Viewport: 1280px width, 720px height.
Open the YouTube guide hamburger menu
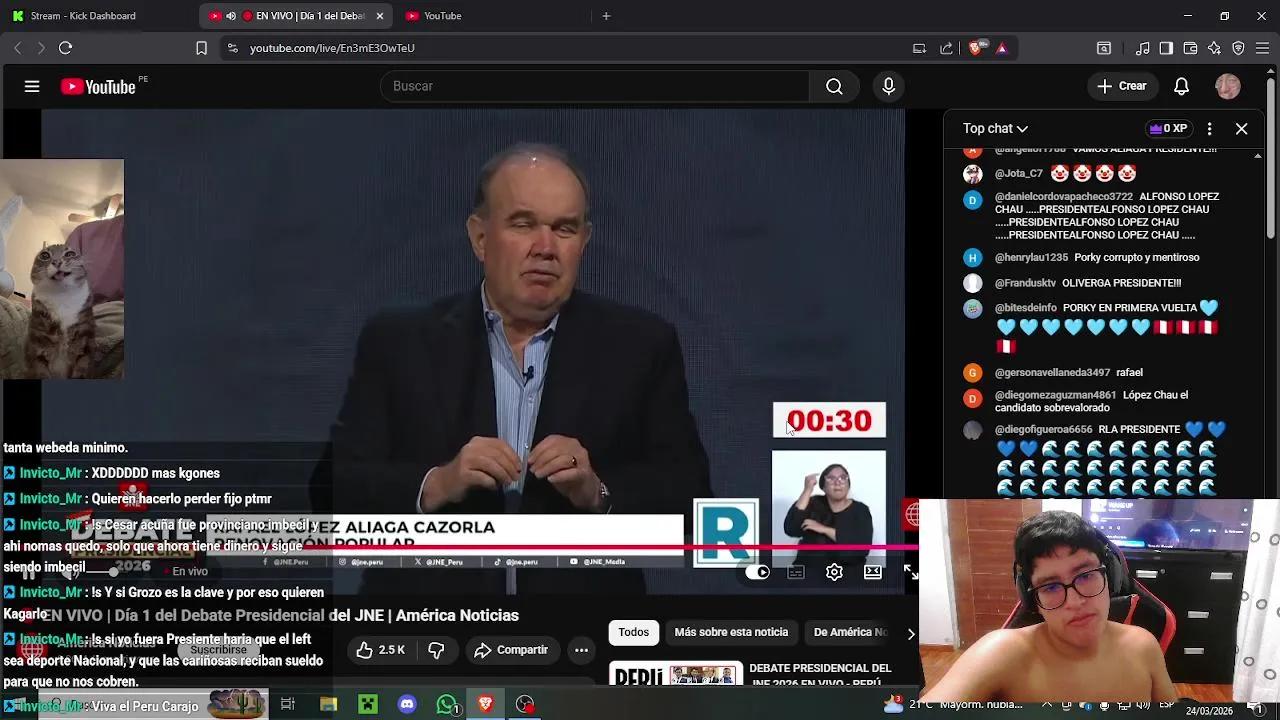32,86
